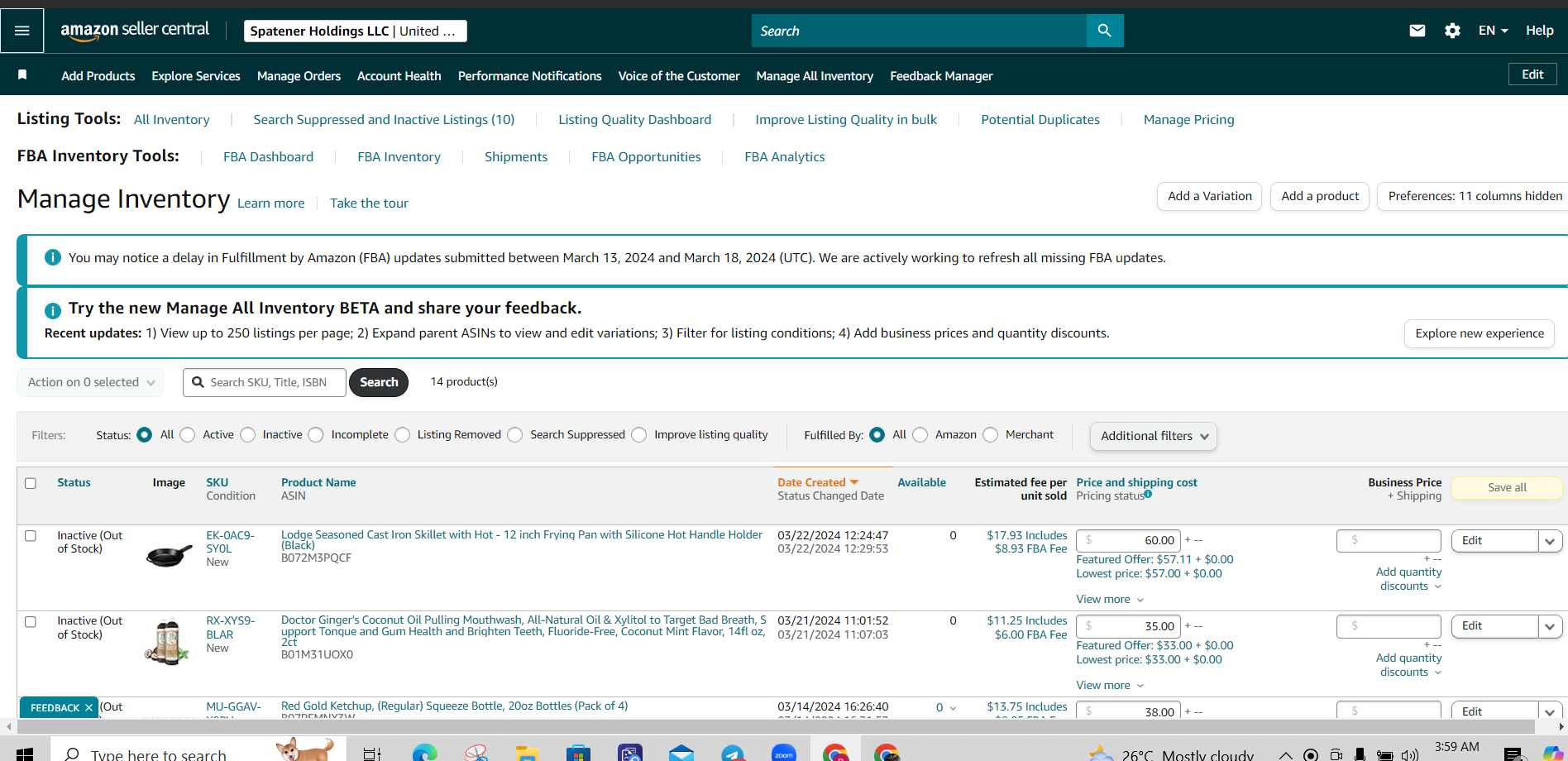Toggle the select-all checkbox in table header

[31, 483]
